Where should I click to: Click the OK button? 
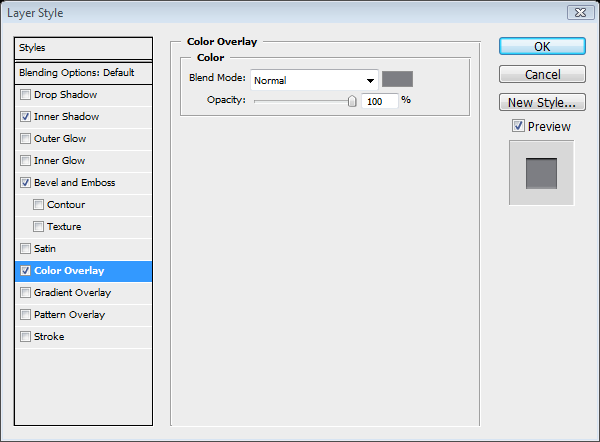click(541, 46)
